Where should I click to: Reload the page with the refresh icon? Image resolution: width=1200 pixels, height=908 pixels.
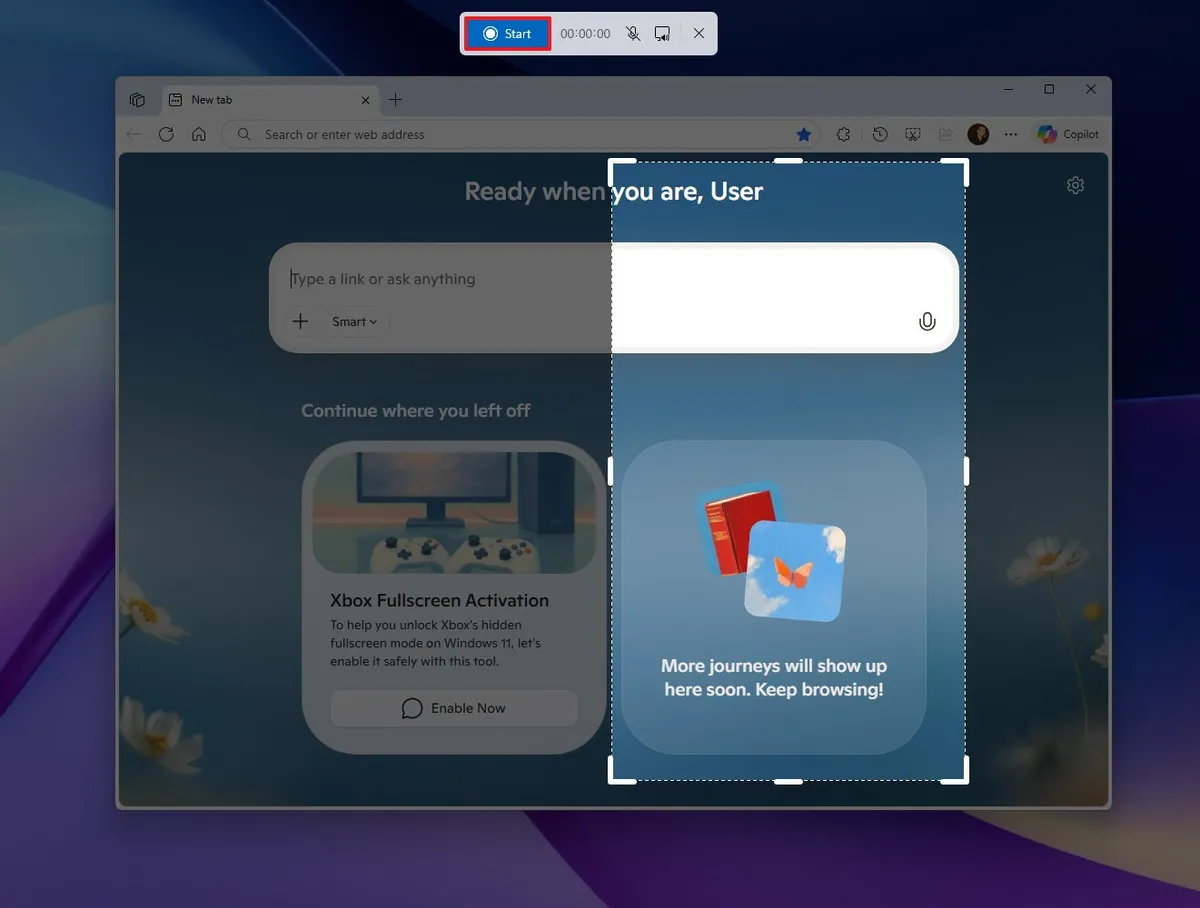click(166, 134)
